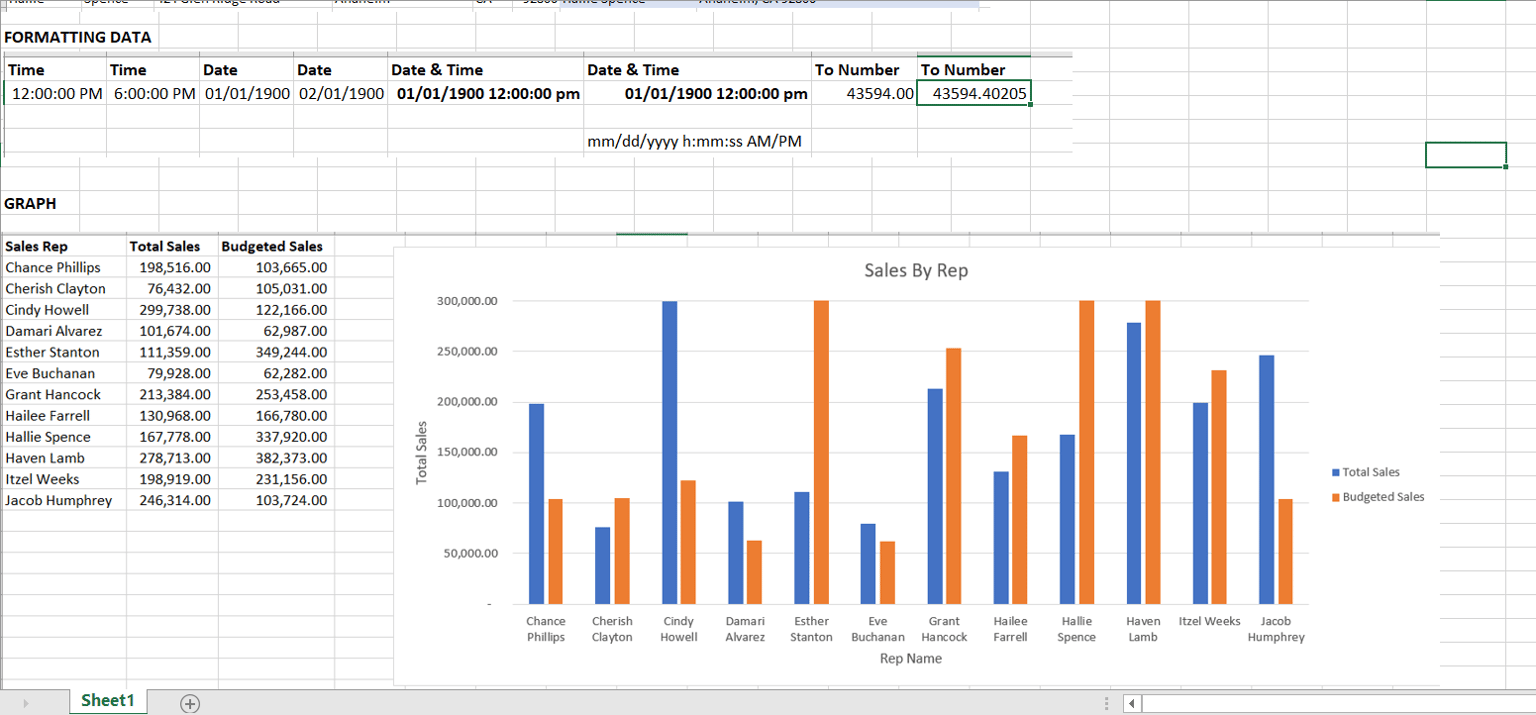Select the 6:00:00 PM time cell

point(153,93)
